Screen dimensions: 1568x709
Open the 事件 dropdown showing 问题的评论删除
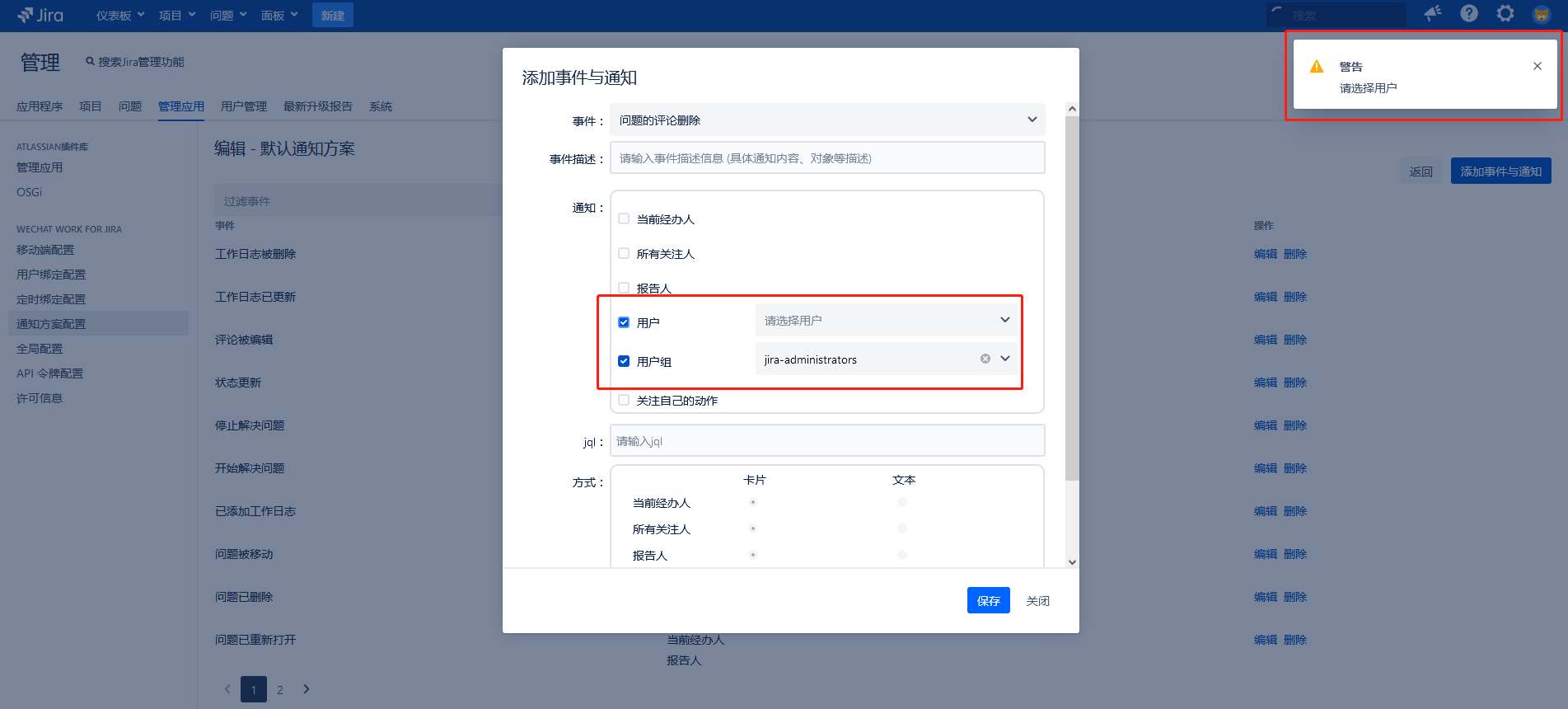coord(826,120)
